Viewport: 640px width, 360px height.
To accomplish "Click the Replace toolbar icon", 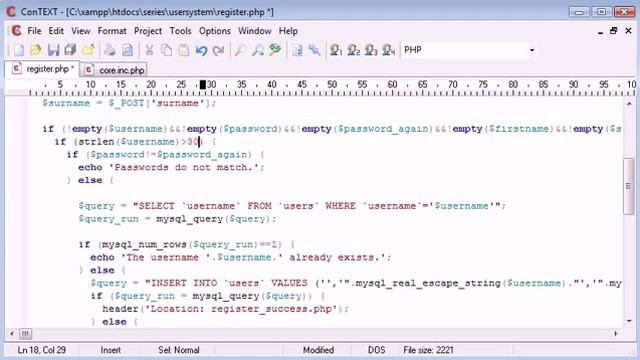I will coord(275,50).
